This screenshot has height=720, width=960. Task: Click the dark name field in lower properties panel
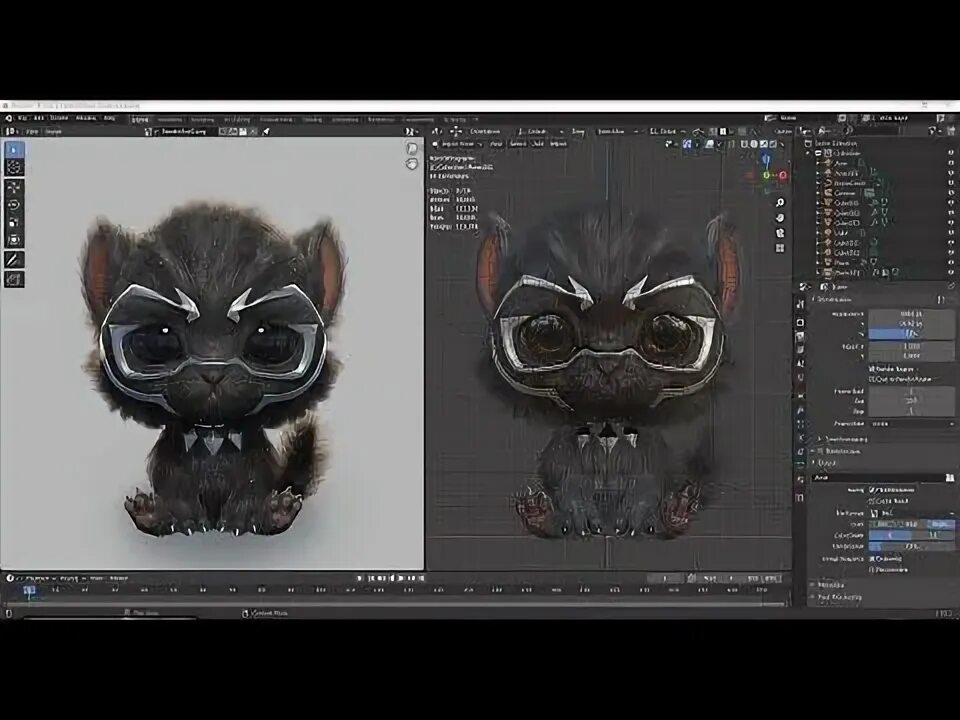(877, 478)
